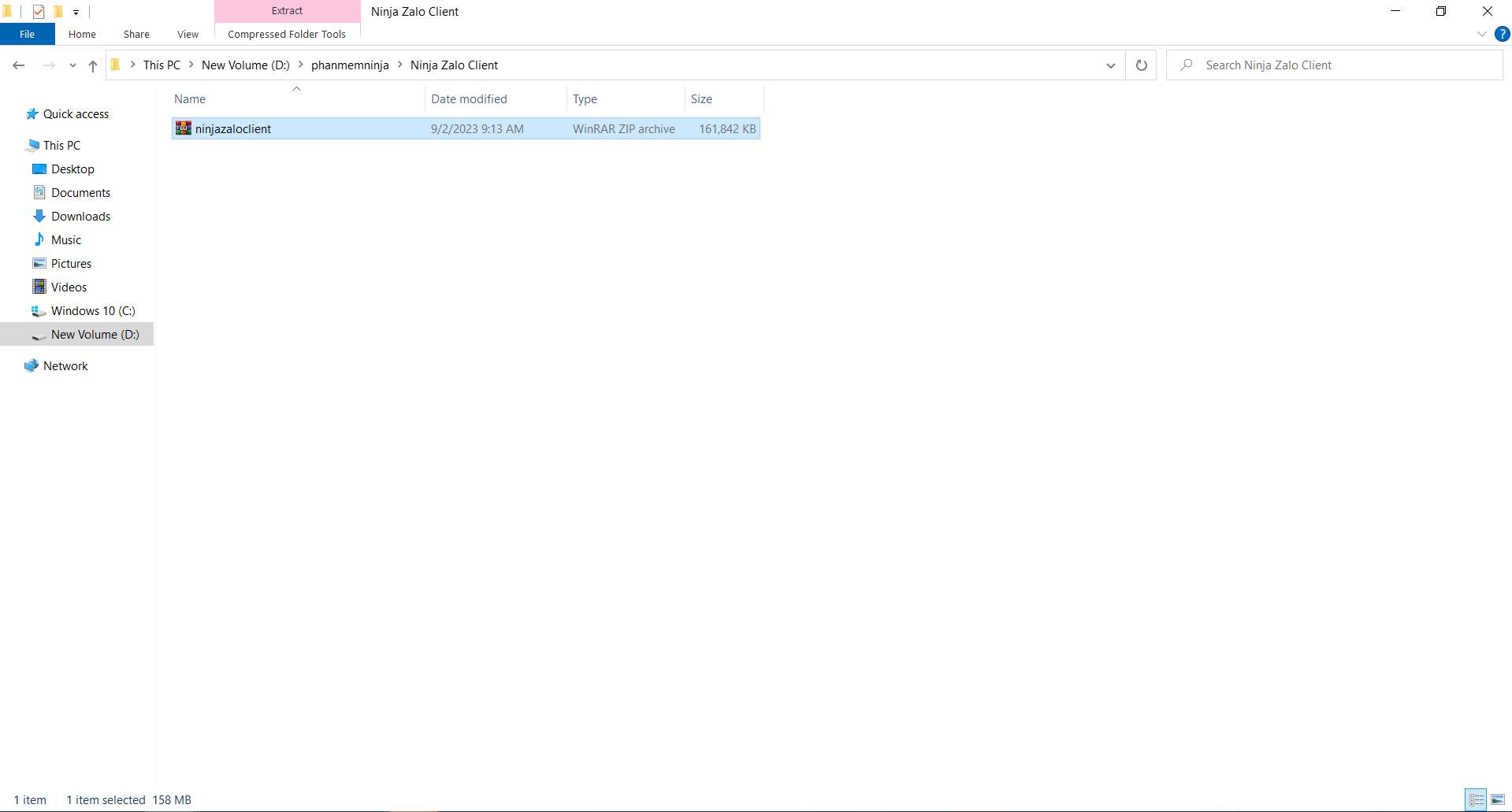Click the phanmemninja breadcrumb
The height and width of the screenshot is (812, 1512).
point(350,65)
